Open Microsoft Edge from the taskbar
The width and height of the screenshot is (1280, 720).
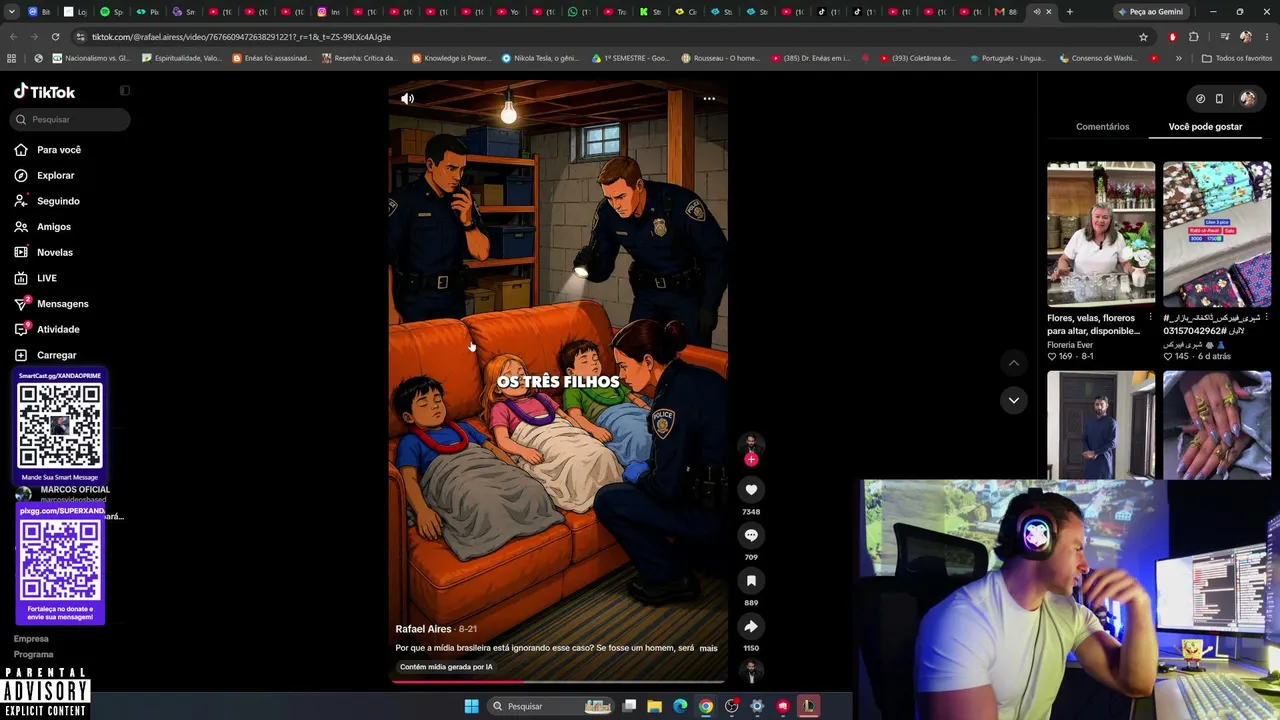(680, 706)
